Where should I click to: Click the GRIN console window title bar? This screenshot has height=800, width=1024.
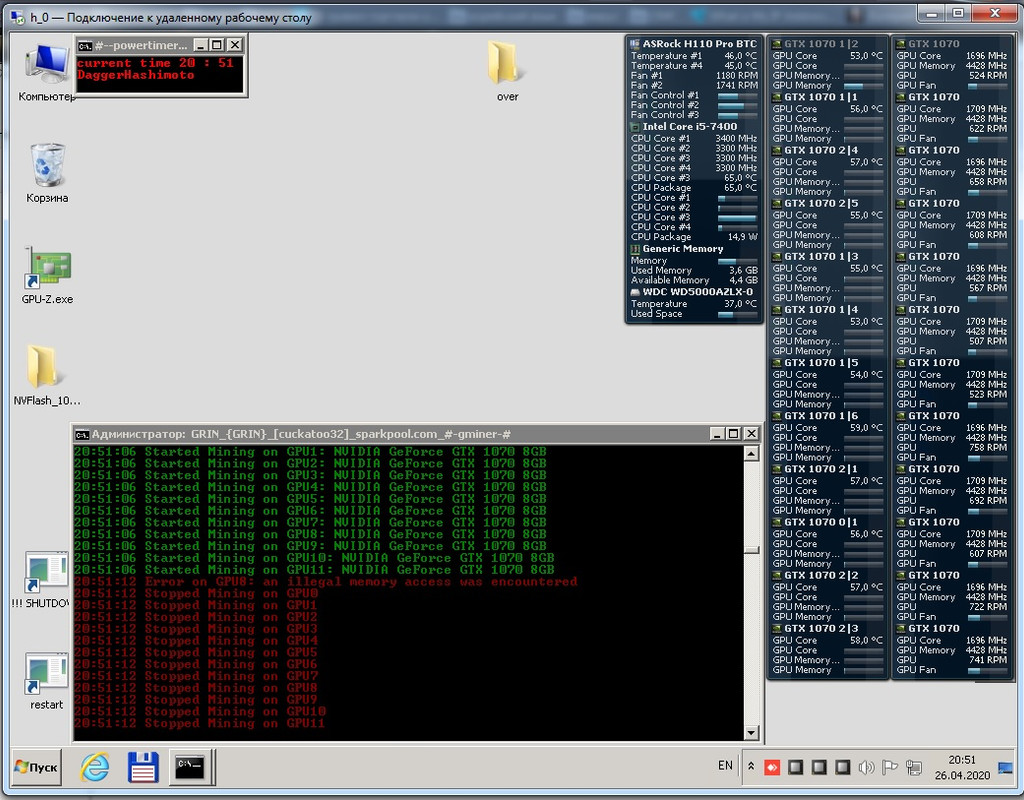[392, 434]
